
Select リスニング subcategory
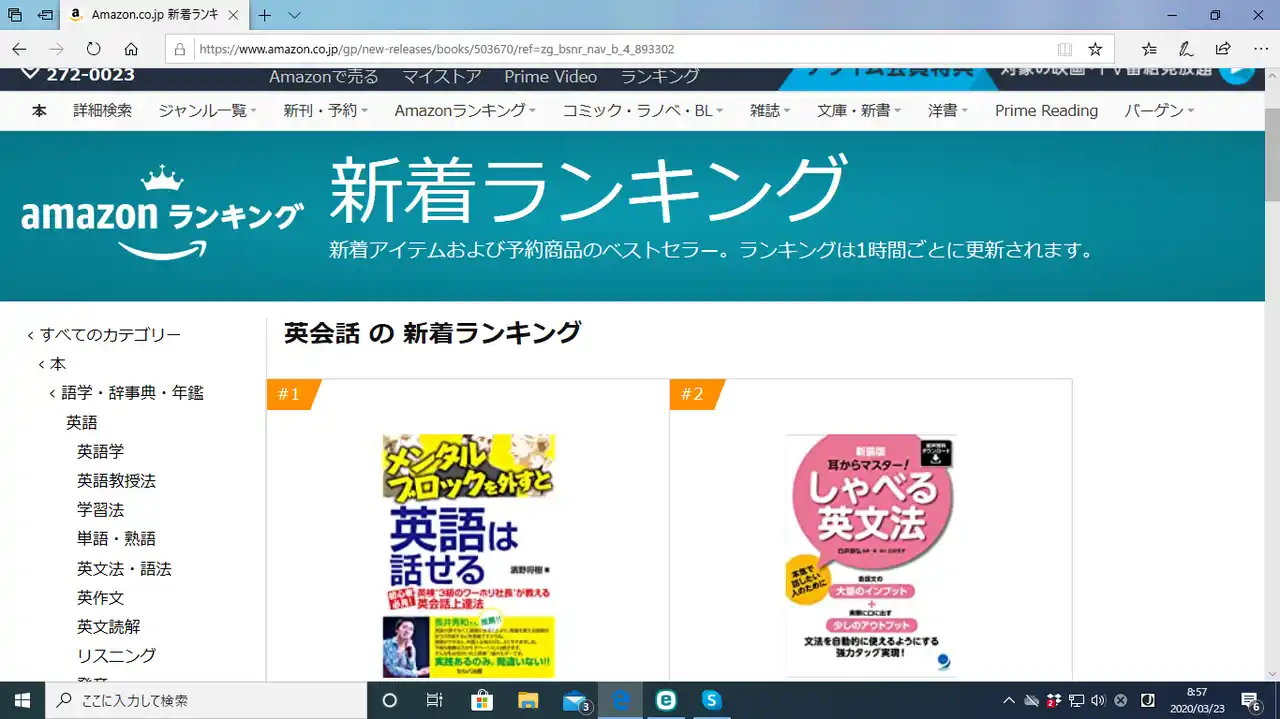click(x=117, y=656)
